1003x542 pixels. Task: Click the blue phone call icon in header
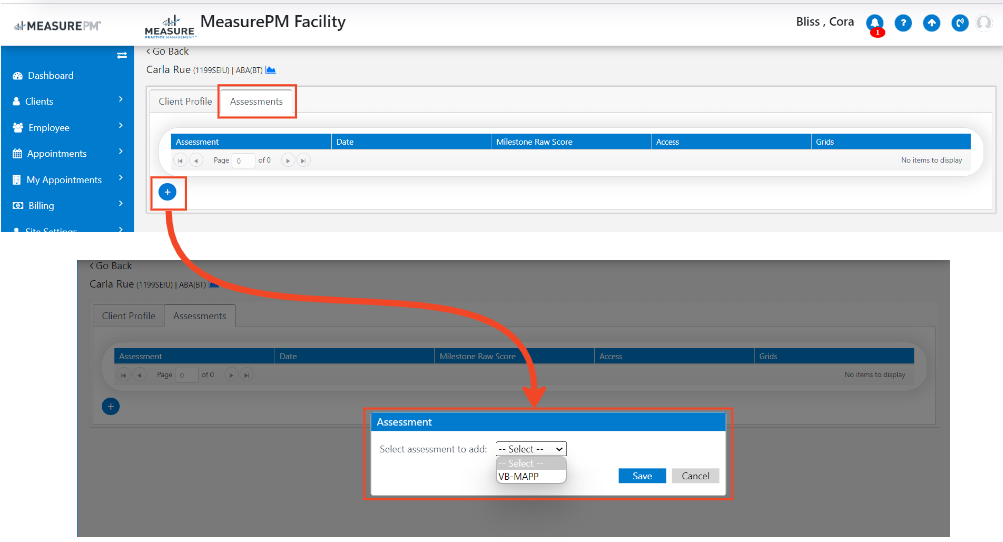coord(960,24)
